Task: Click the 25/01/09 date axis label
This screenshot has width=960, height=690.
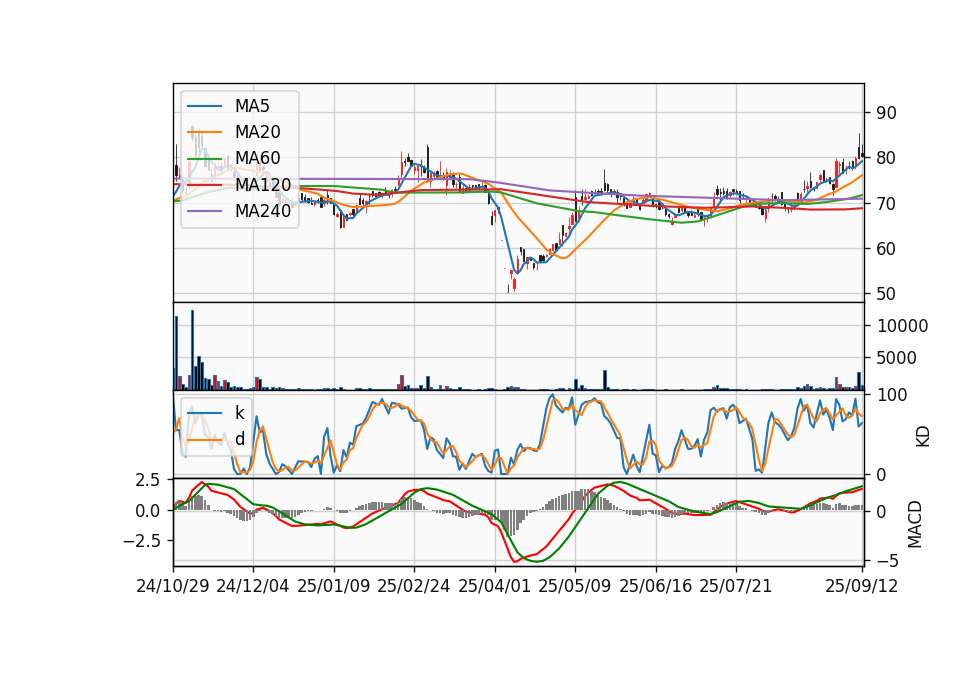Action: pyautogui.click(x=334, y=586)
